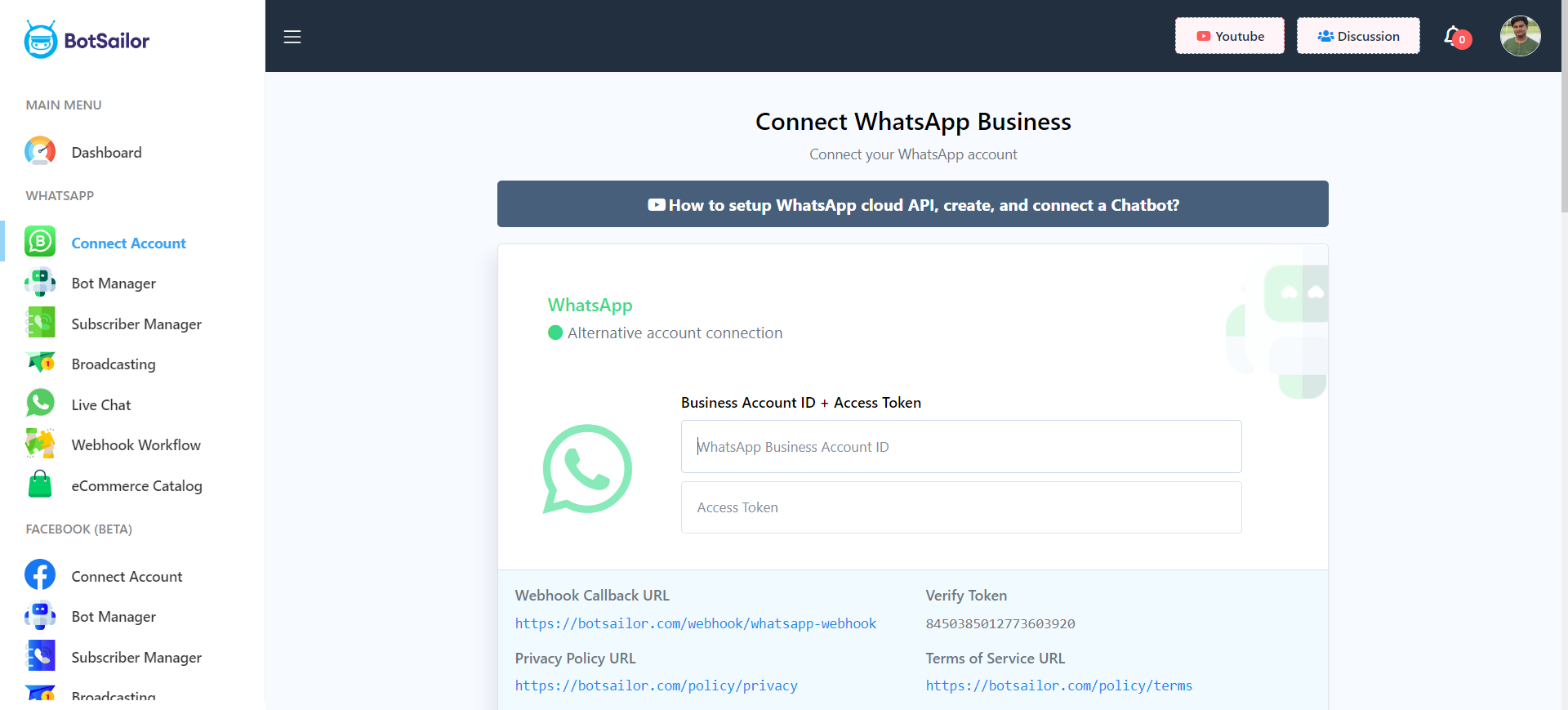Image resolution: width=1568 pixels, height=710 pixels.
Task: Click the verify token 8450385012773603920
Action: (1000, 623)
